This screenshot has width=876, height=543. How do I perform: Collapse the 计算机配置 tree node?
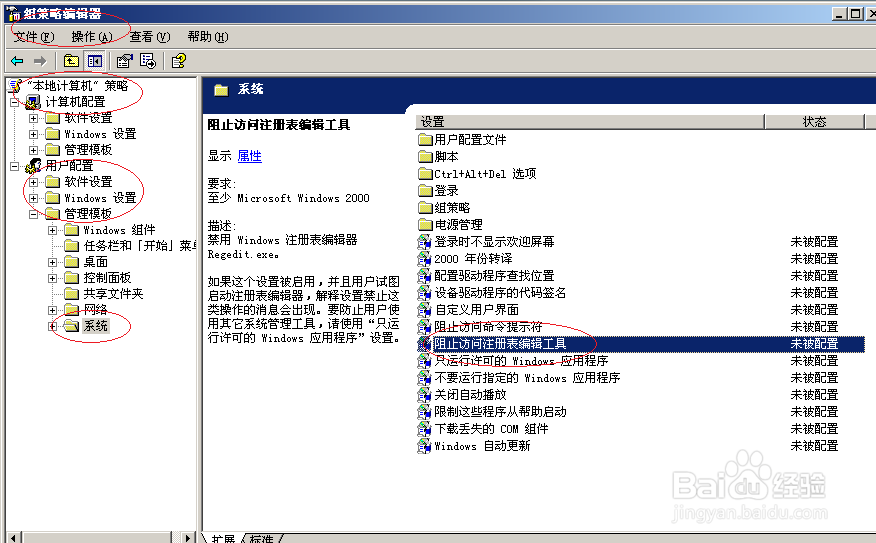click(x=15, y=102)
